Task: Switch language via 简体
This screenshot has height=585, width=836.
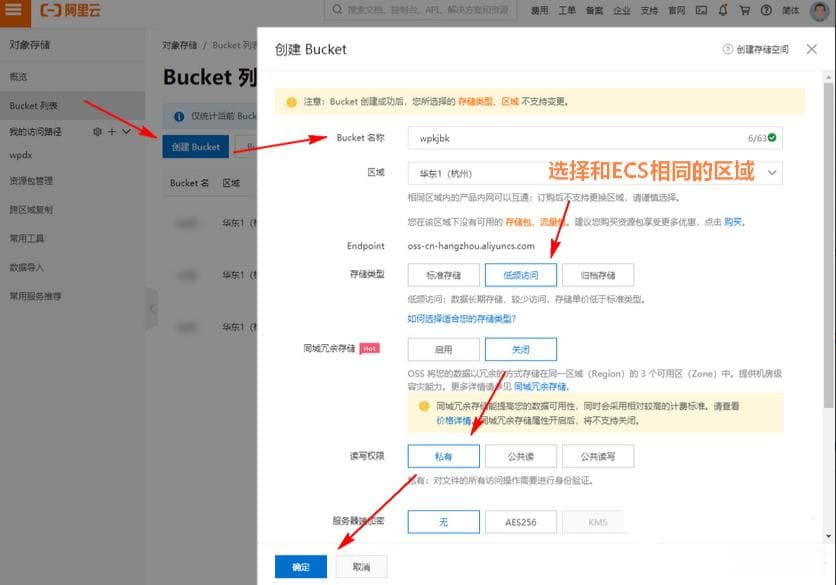Action: point(791,10)
